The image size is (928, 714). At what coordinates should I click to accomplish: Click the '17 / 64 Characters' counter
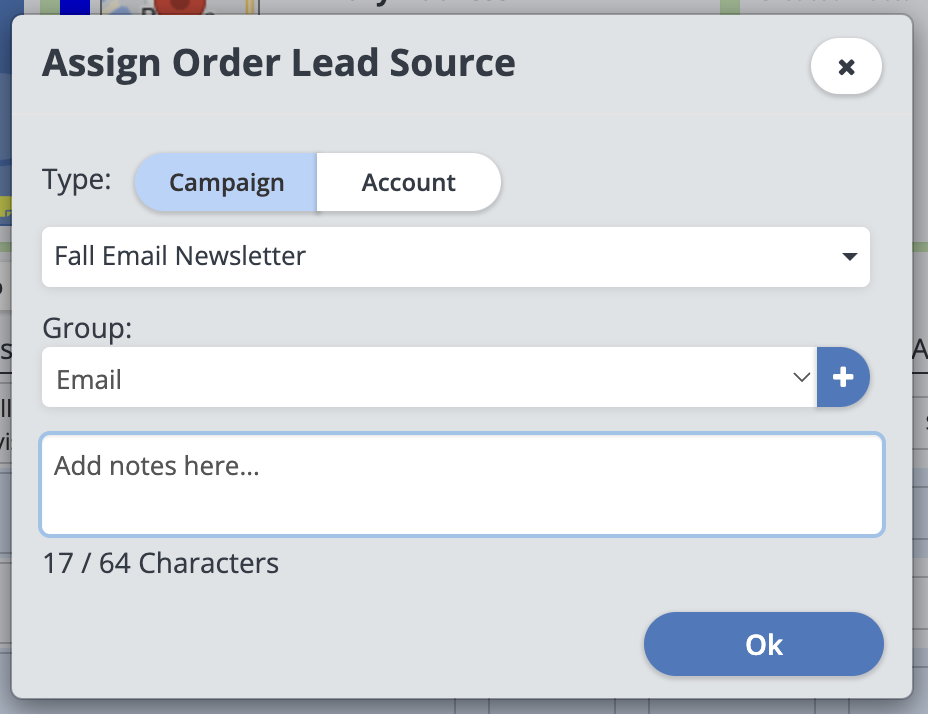pyautogui.click(x=160, y=563)
